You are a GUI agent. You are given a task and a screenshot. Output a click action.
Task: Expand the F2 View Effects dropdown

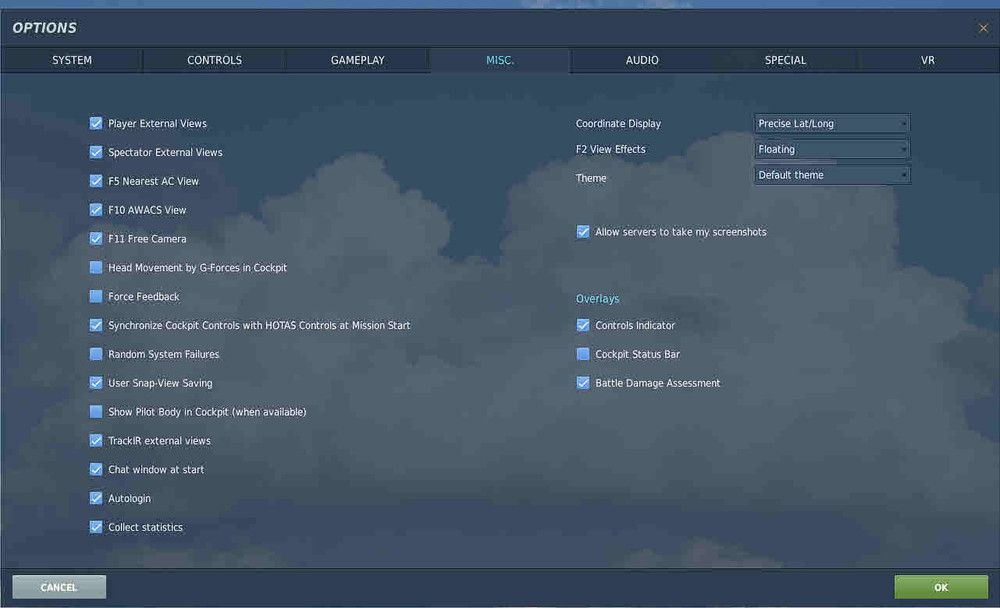tap(832, 149)
